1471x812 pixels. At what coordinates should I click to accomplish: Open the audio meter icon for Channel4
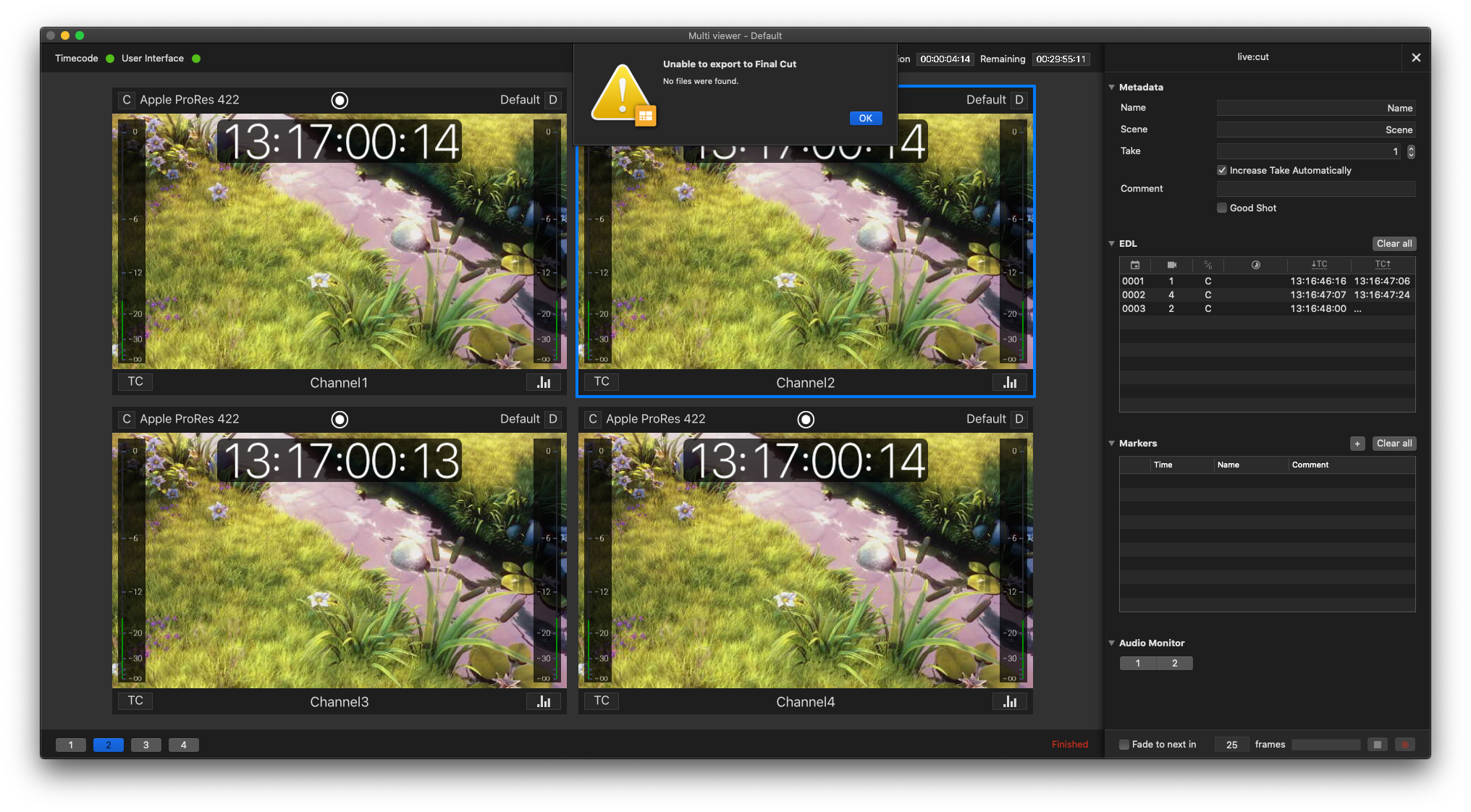[x=1010, y=701]
